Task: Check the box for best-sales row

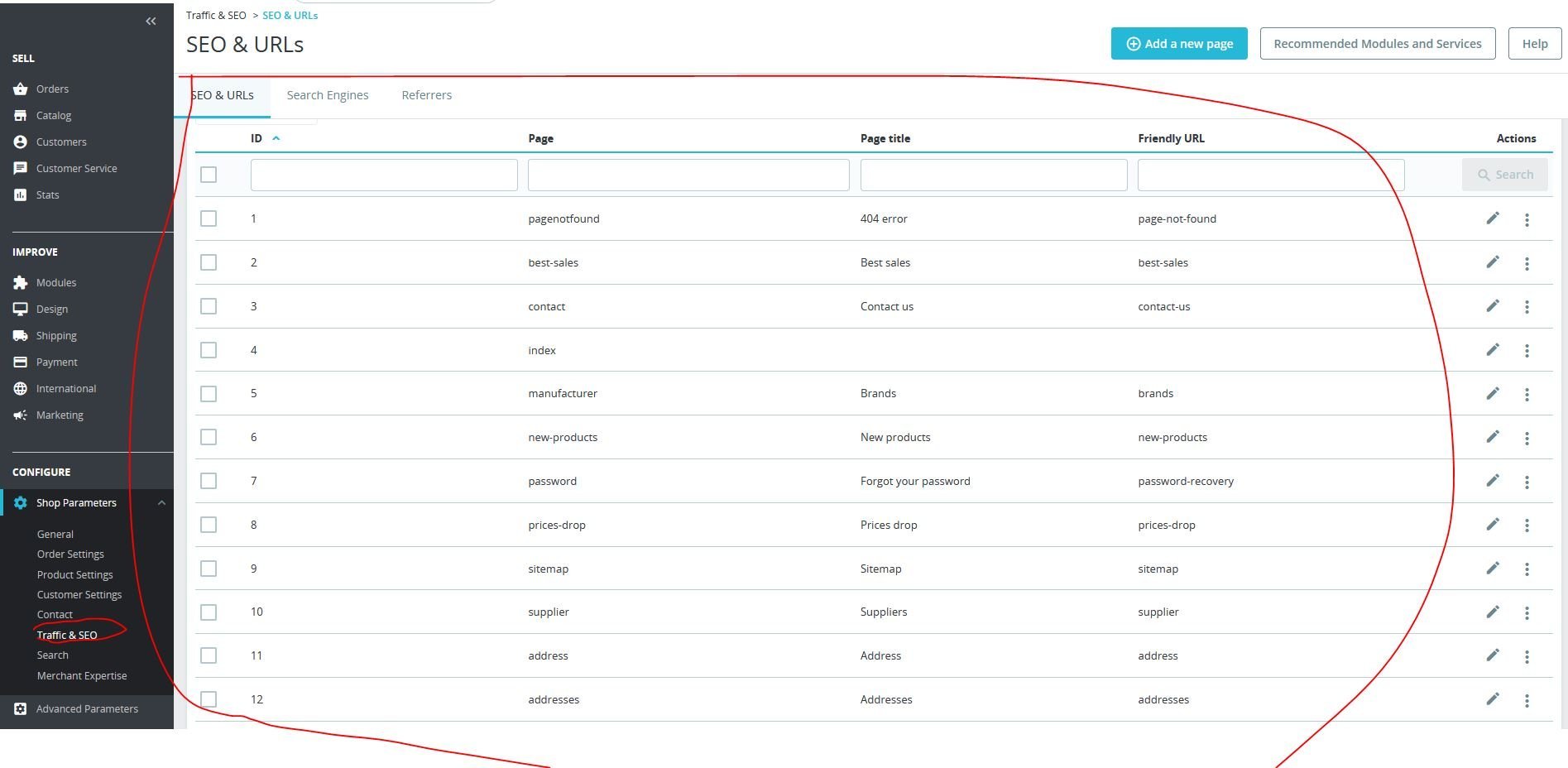Action: click(209, 262)
